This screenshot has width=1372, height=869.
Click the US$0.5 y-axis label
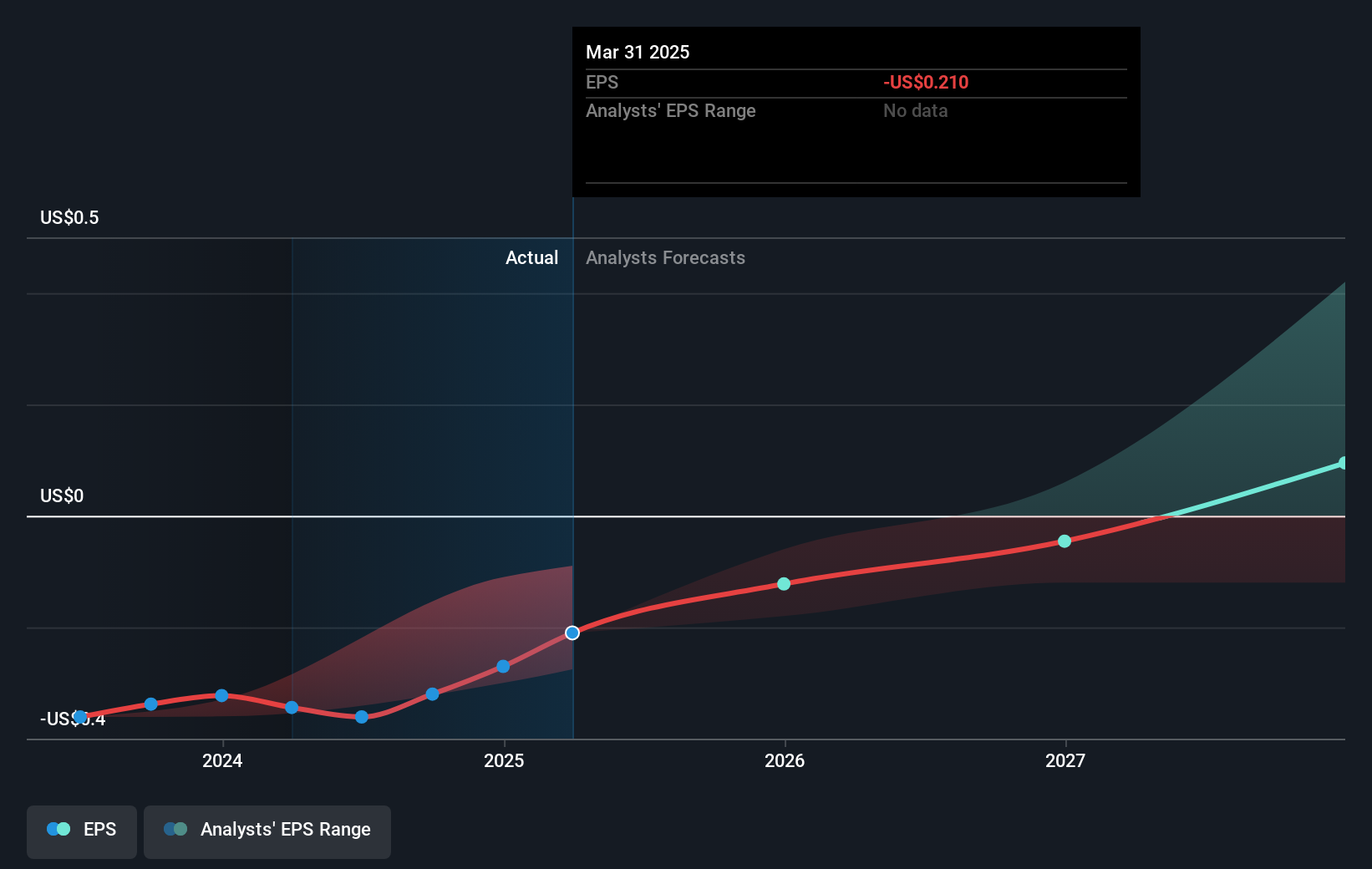pyautogui.click(x=69, y=218)
